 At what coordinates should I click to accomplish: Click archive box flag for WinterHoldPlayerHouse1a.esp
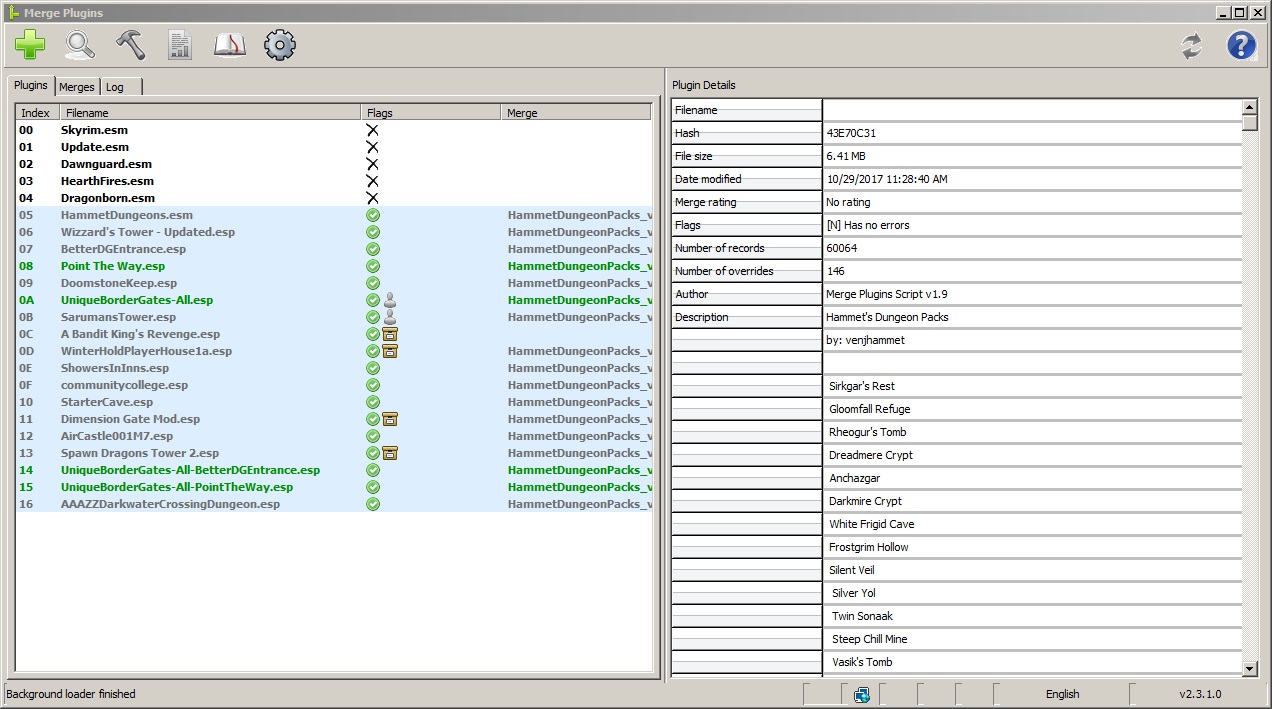pyautogui.click(x=390, y=351)
